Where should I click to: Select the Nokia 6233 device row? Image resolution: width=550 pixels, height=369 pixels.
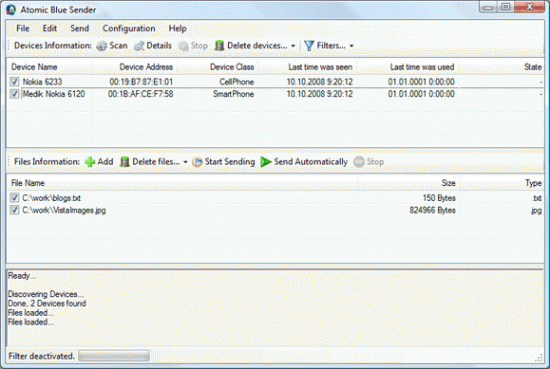coord(275,82)
